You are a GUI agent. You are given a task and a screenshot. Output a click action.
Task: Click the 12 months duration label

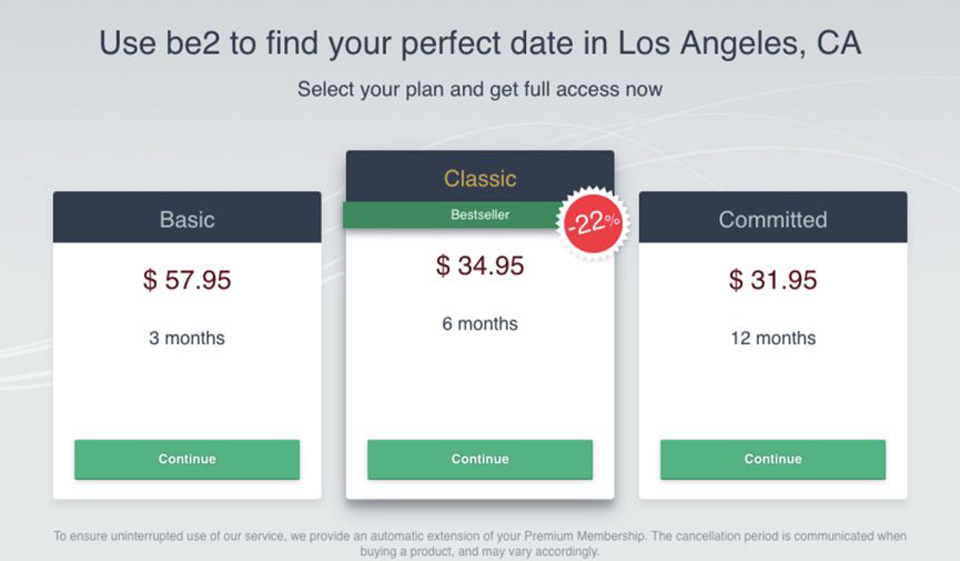pyautogui.click(x=773, y=338)
